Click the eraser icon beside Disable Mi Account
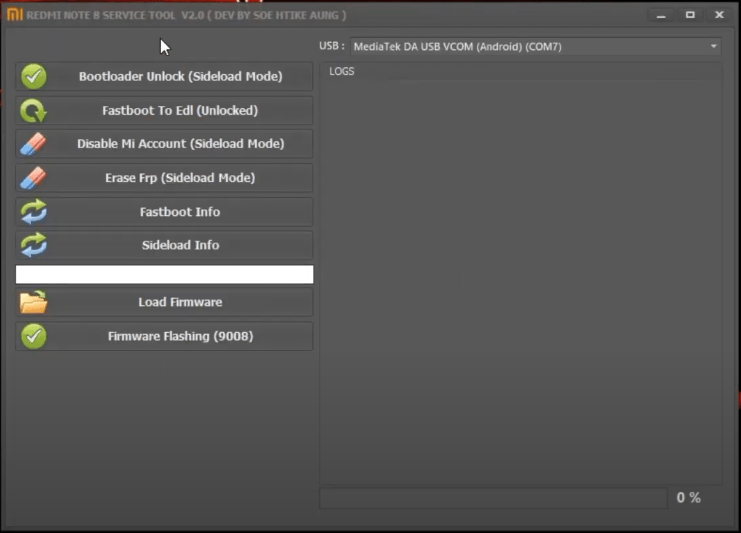Viewport: 741px width, 533px height. [34, 144]
